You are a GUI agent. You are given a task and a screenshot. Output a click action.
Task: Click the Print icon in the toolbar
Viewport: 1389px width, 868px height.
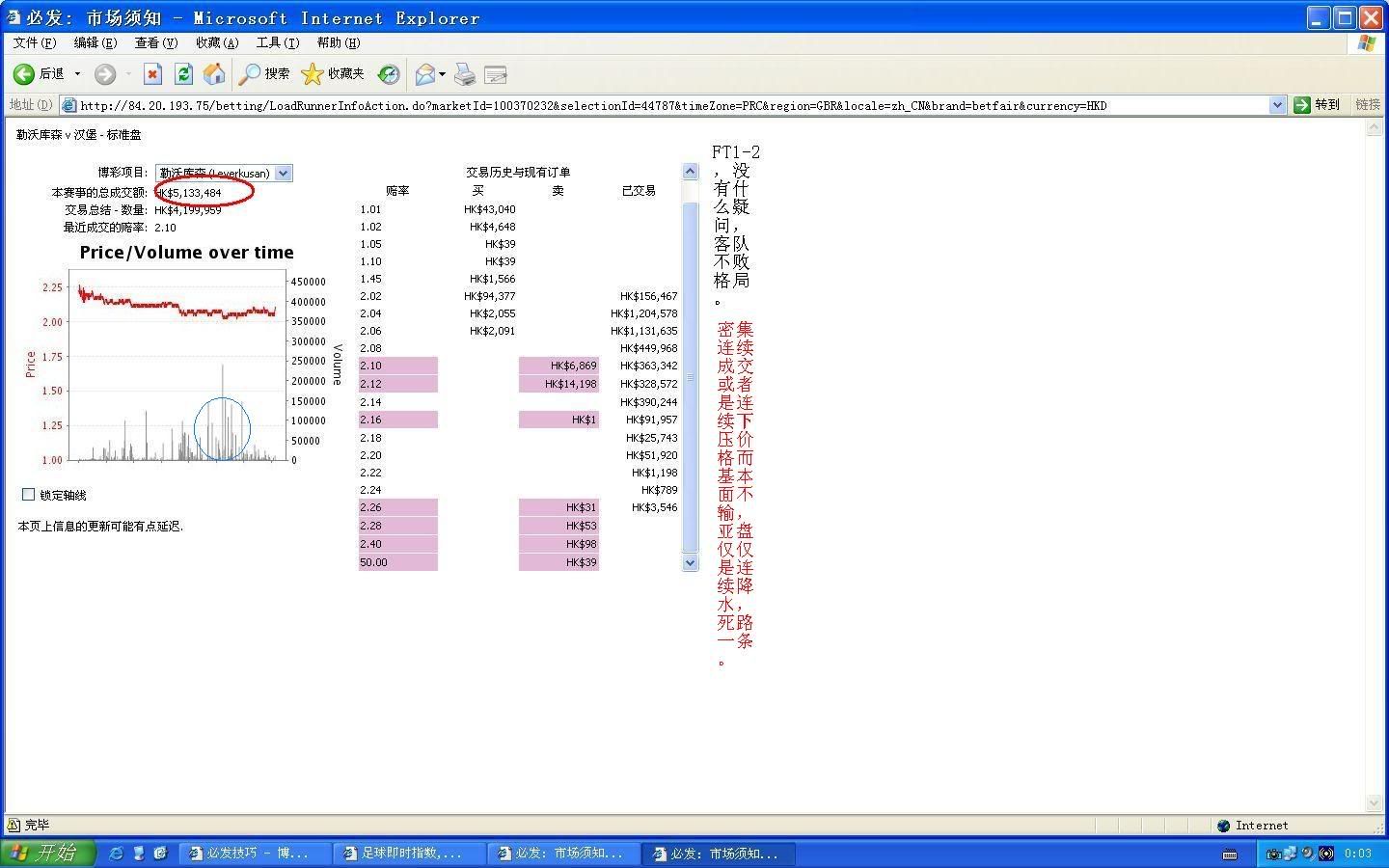click(x=465, y=74)
